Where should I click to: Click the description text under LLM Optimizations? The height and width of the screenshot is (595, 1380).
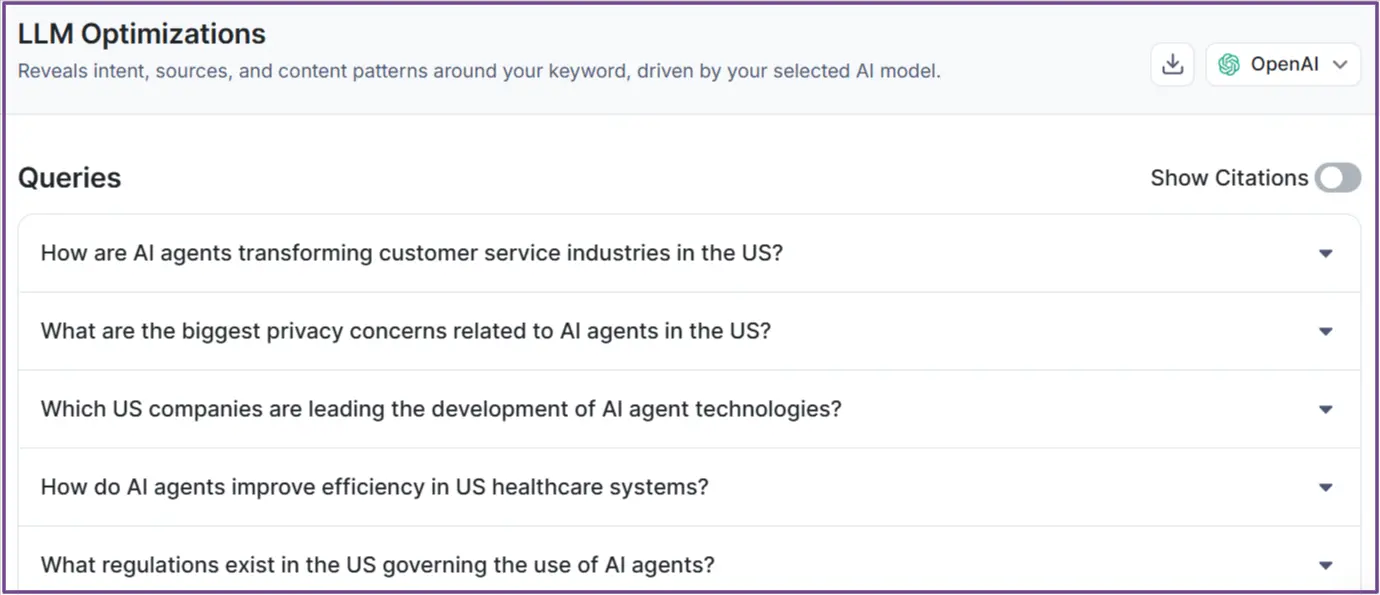tap(479, 72)
